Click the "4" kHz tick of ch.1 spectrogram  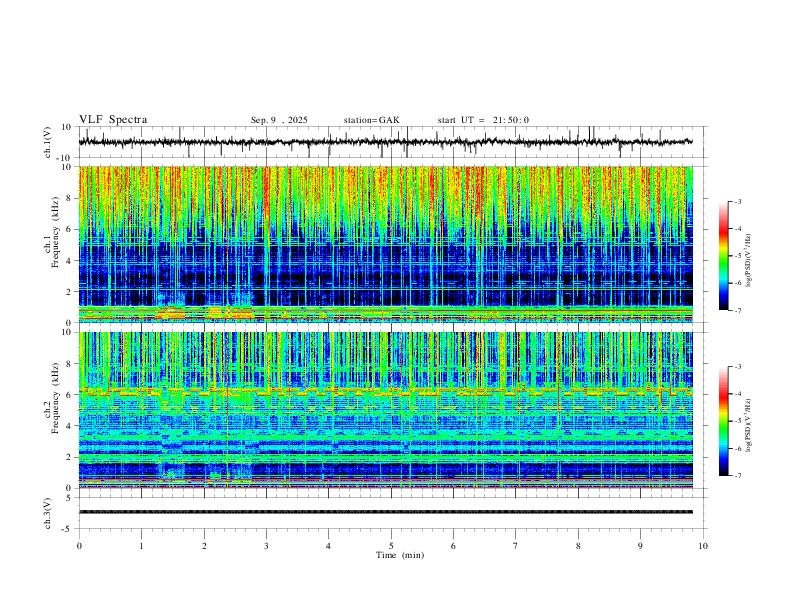pyautogui.click(x=70, y=261)
